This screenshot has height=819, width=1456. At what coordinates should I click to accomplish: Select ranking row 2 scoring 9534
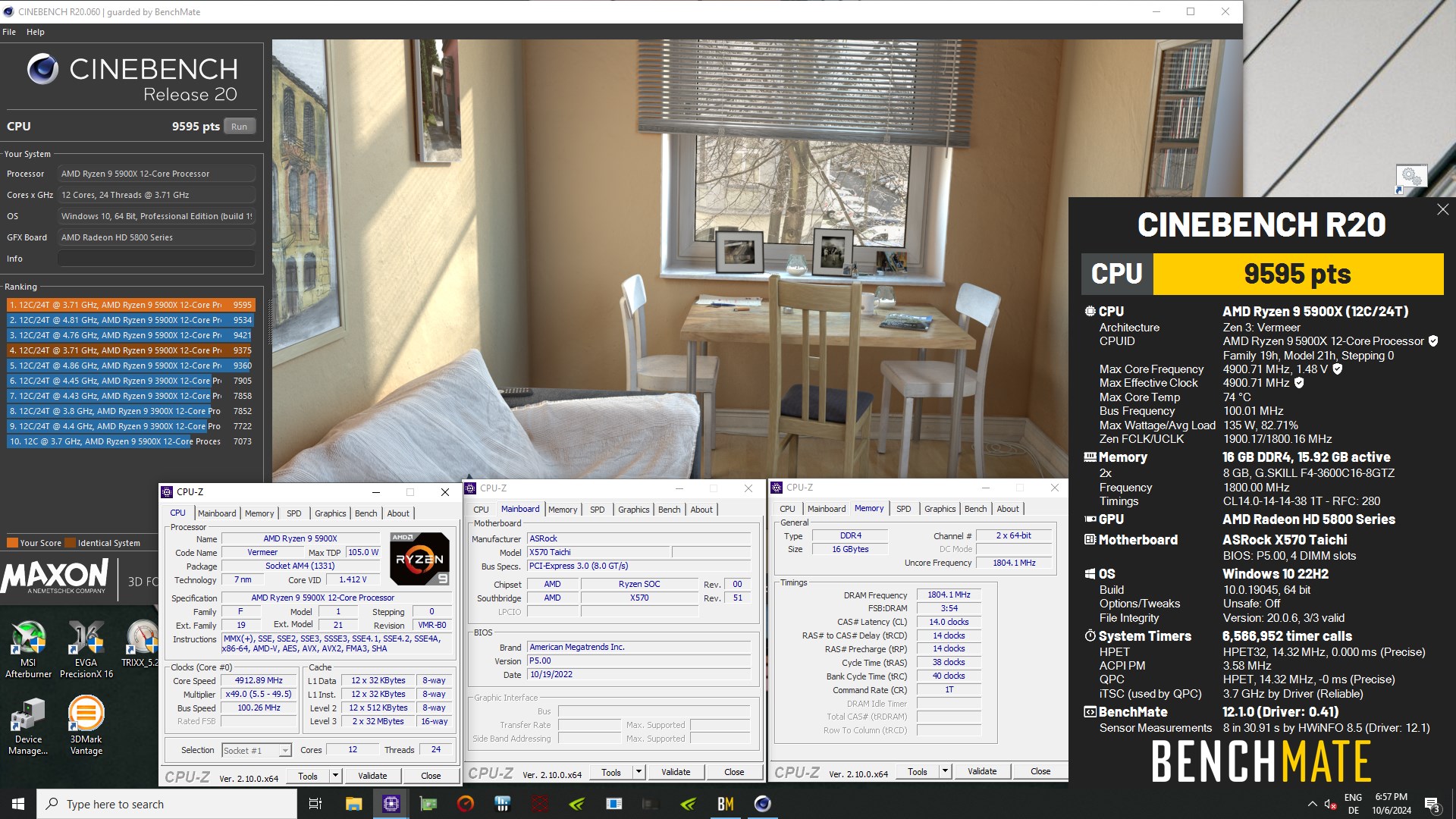130,320
